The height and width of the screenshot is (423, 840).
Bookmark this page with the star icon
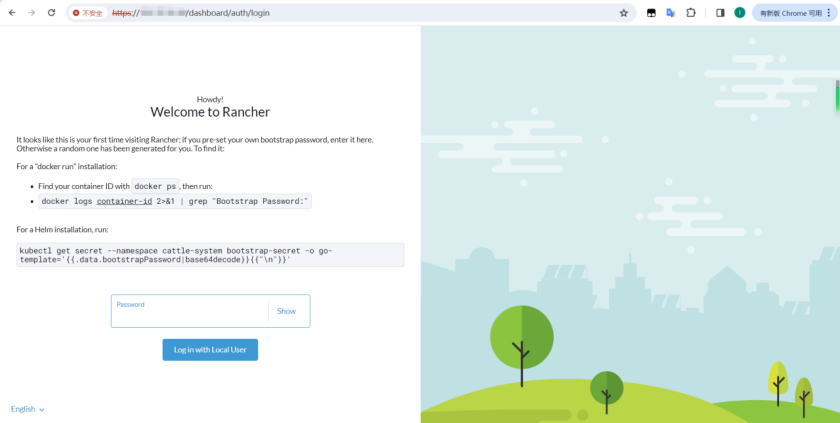[x=624, y=13]
